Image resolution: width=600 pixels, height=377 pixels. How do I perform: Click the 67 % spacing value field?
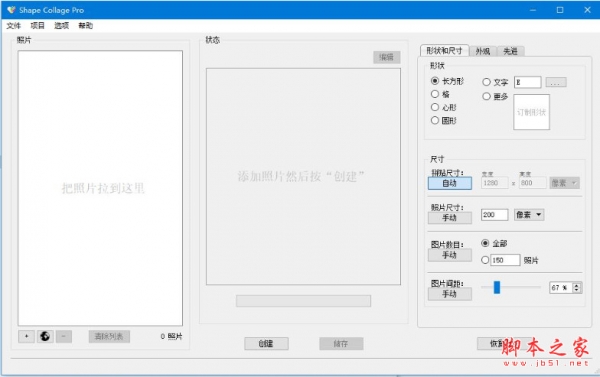click(561, 288)
